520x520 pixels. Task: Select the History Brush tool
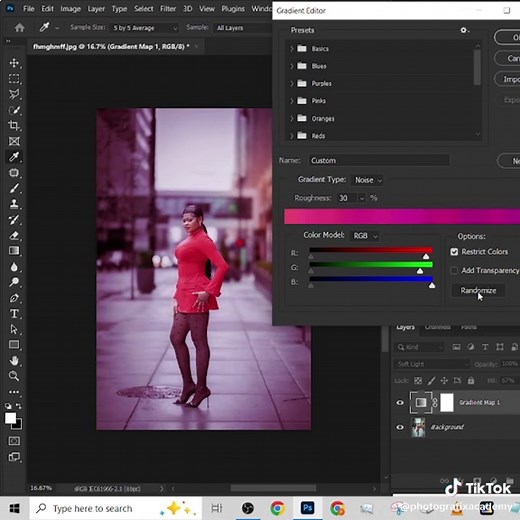click(x=14, y=220)
